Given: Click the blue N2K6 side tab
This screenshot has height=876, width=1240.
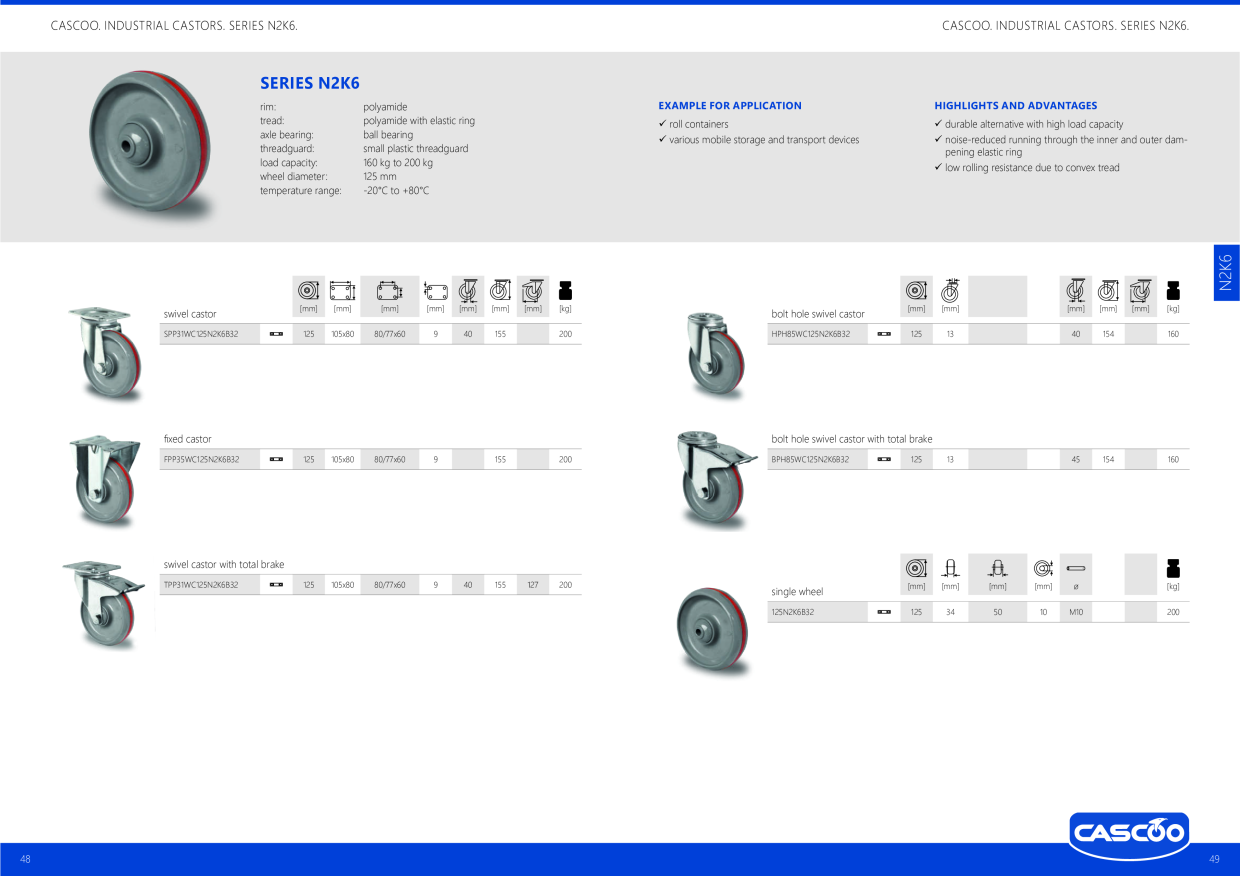Looking at the screenshot, I should tap(1227, 273).
